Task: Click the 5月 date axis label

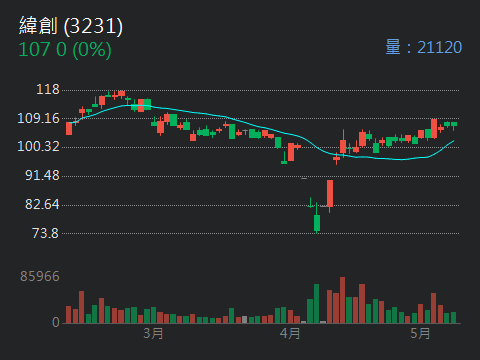Action: [x=420, y=333]
